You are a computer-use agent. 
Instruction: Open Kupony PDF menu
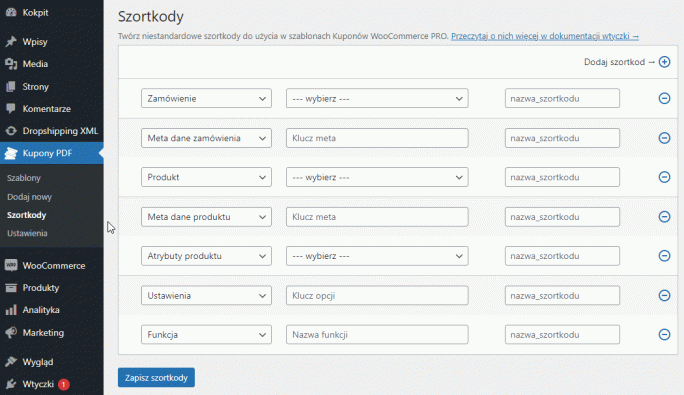coord(51,153)
